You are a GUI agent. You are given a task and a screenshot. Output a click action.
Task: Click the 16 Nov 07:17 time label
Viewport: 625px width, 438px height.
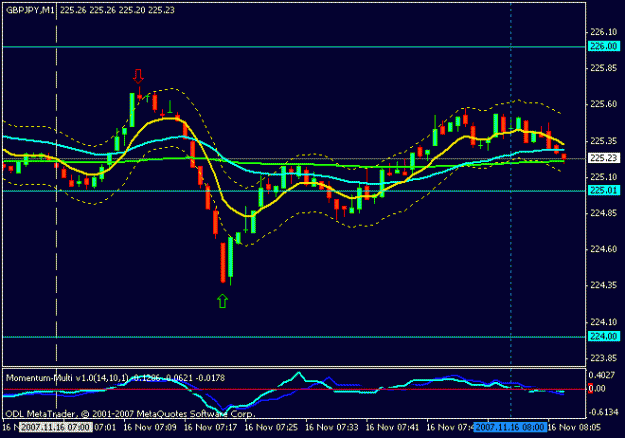point(210,427)
